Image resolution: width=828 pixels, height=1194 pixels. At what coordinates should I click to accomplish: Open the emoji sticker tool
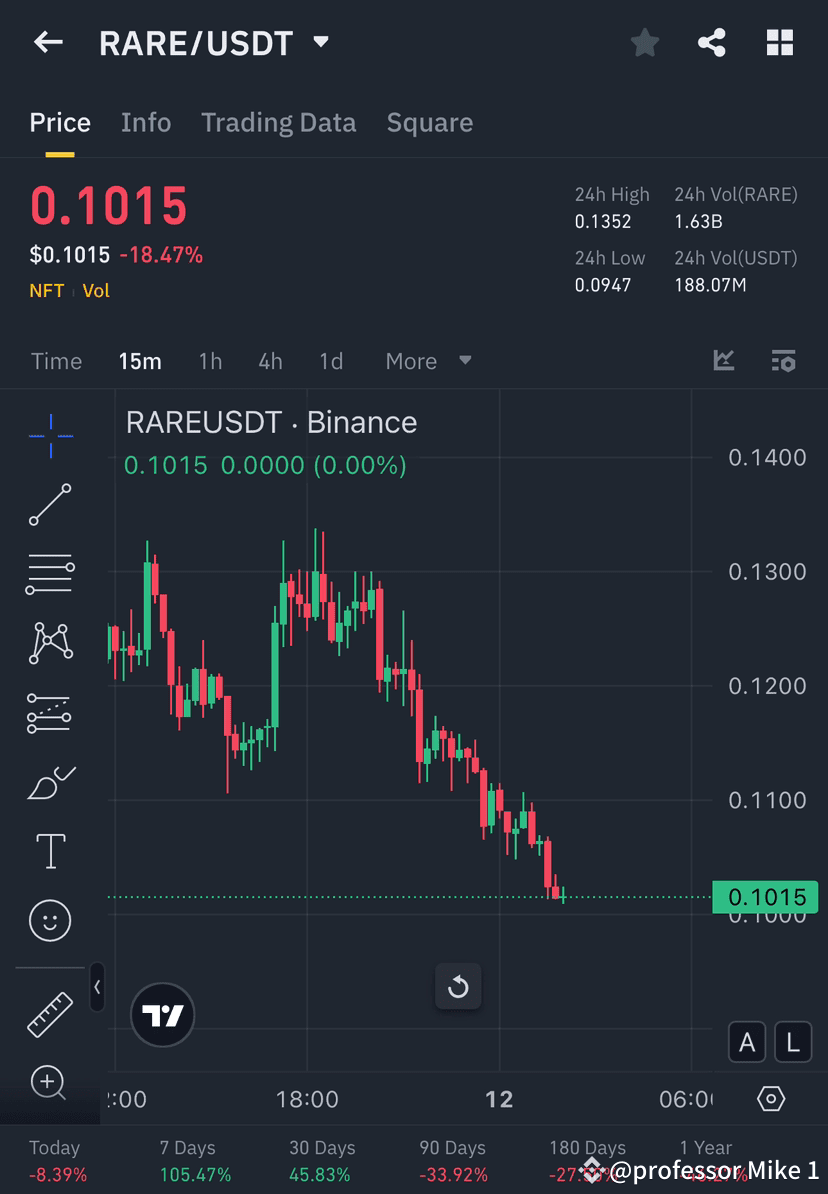[x=49, y=920]
